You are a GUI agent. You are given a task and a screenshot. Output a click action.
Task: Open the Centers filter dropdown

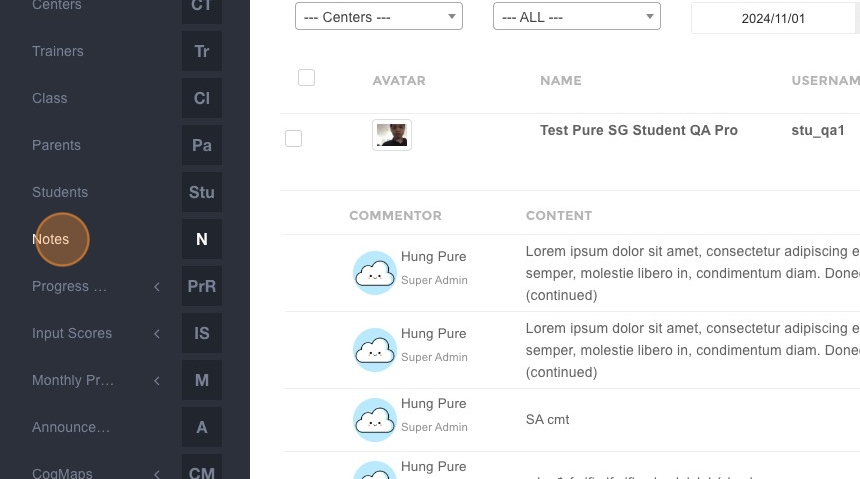click(x=378, y=16)
